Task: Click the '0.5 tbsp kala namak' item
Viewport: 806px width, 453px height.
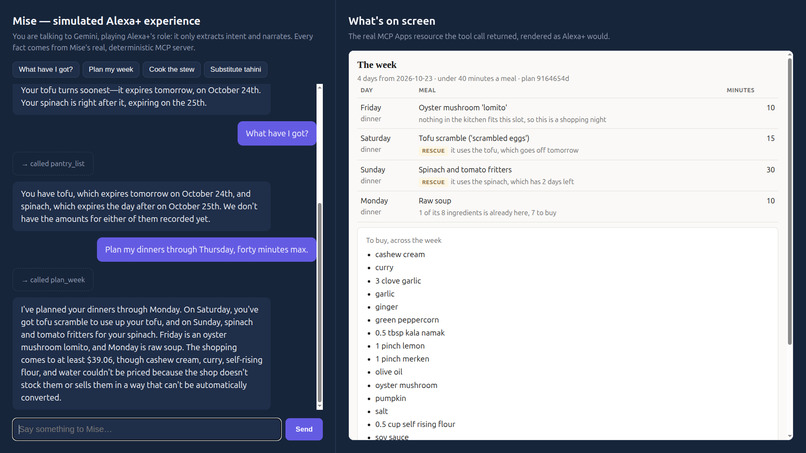Action: tap(410, 333)
